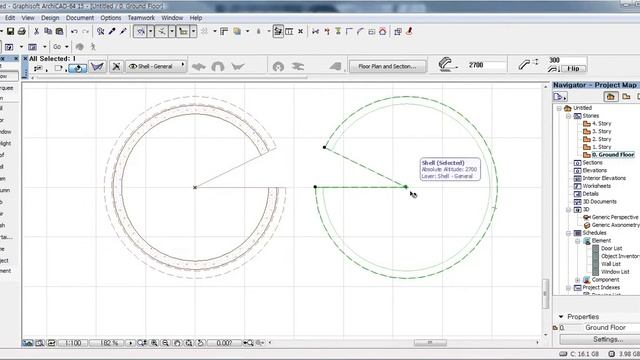Image resolution: width=640 pixels, height=360 pixels.
Task: Click the red house icon in toolbar
Action: click(x=383, y=31)
